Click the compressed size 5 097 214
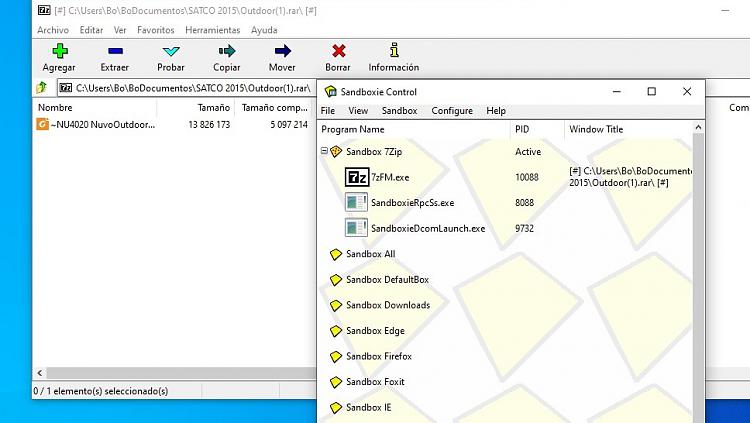Screen dimensions: 750x423 click(x=289, y=124)
